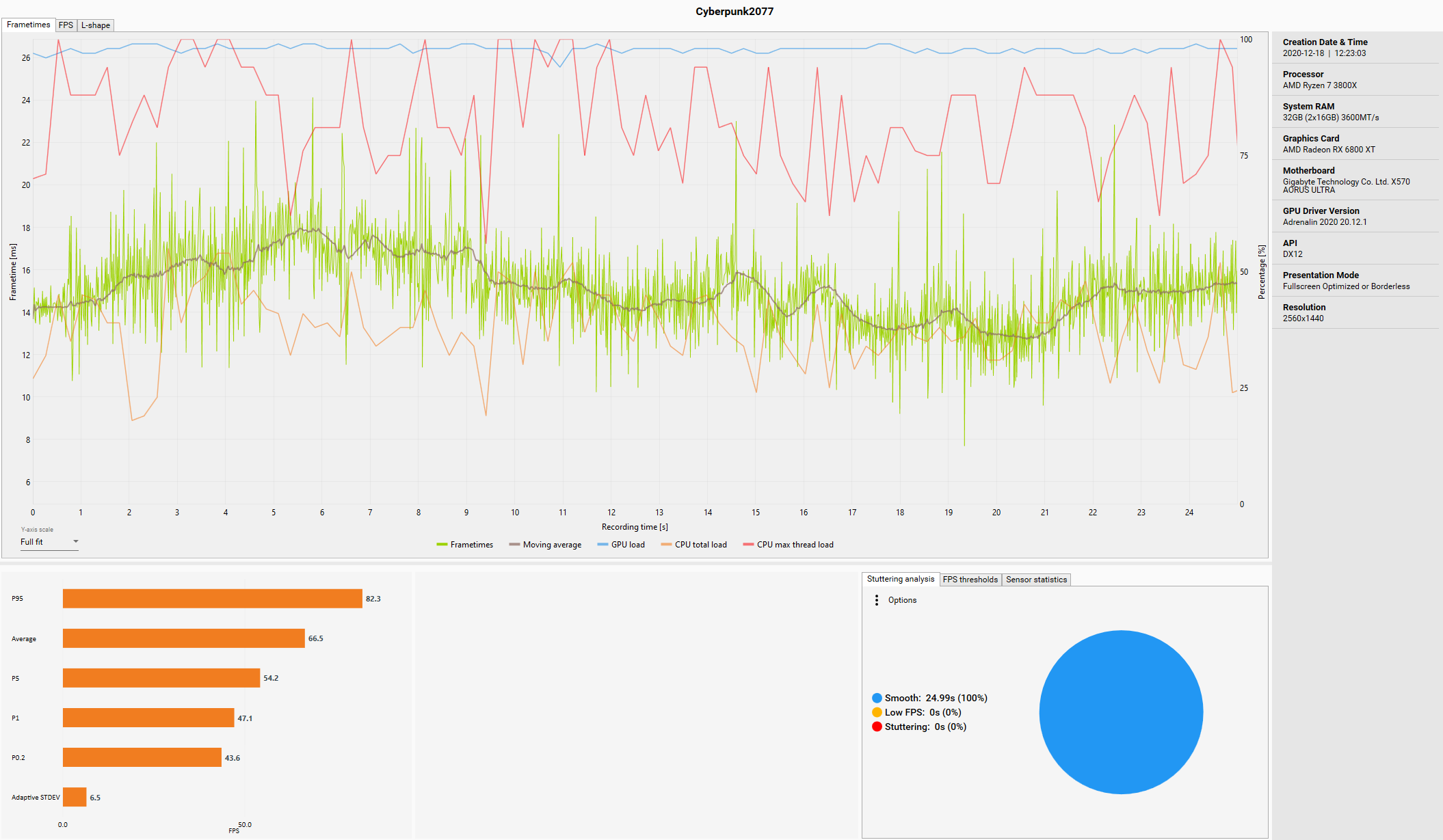
Task: Open the Sensor statistics tab
Action: (1036, 580)
